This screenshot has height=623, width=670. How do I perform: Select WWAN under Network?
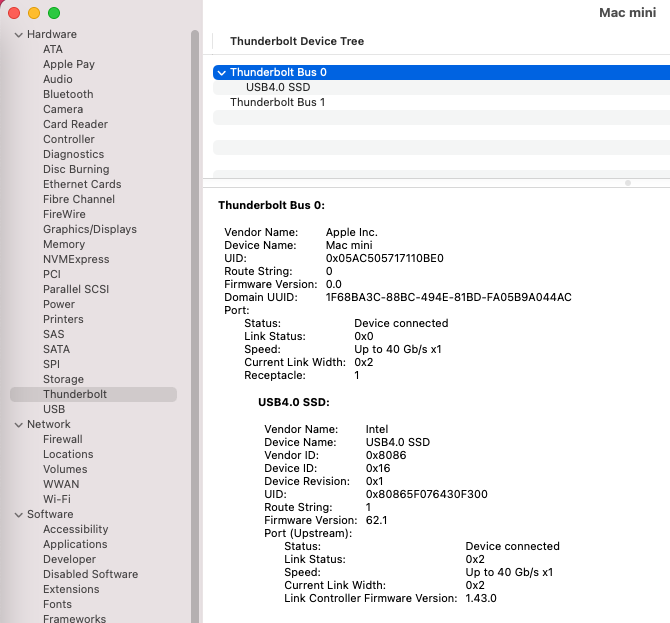(x=61, y=484)
